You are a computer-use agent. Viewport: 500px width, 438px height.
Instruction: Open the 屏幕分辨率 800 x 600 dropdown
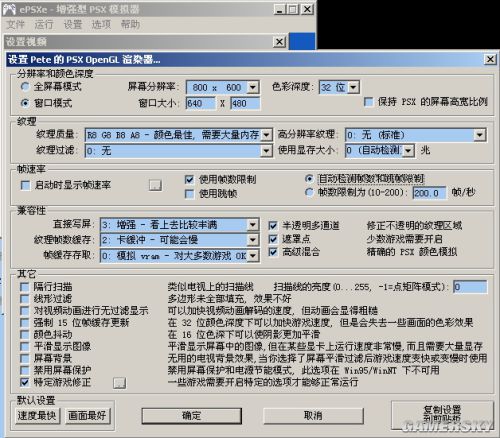[x=253, y=88]
